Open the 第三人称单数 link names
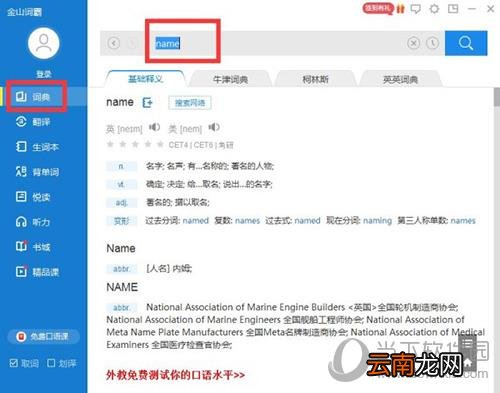 click(463, 221)
